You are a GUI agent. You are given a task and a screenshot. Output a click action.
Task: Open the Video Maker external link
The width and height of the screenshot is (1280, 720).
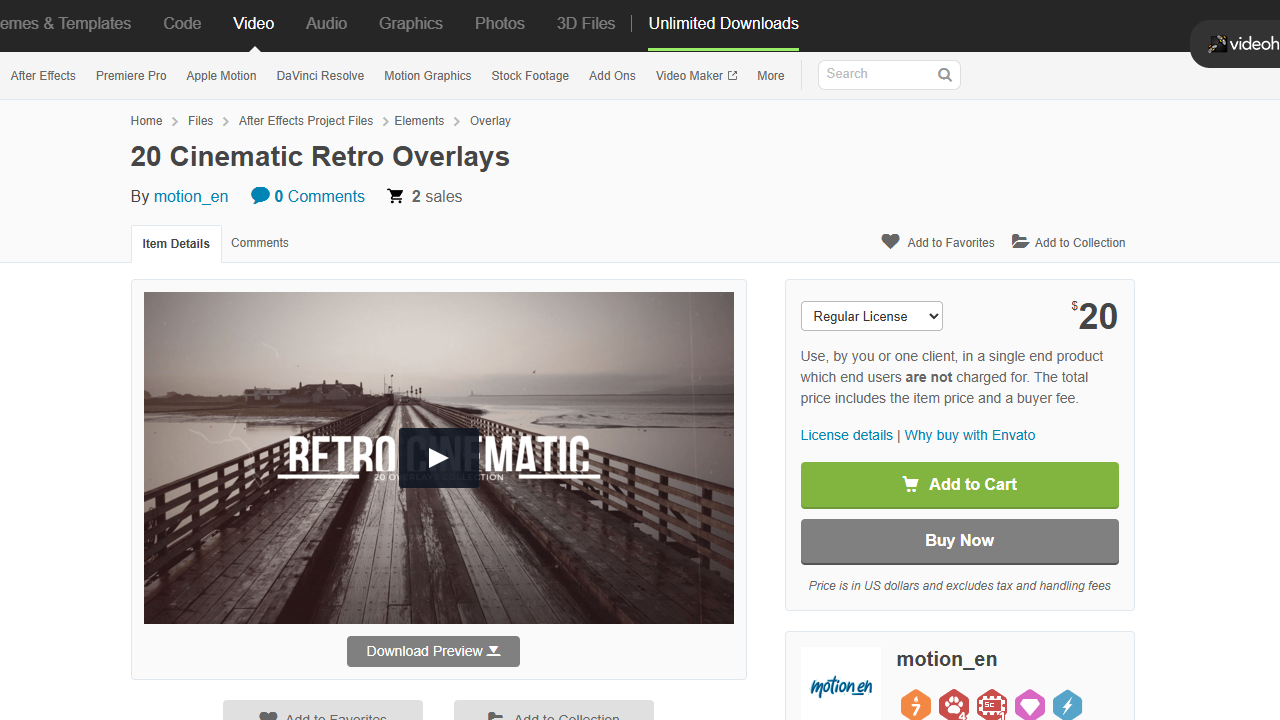696,76
